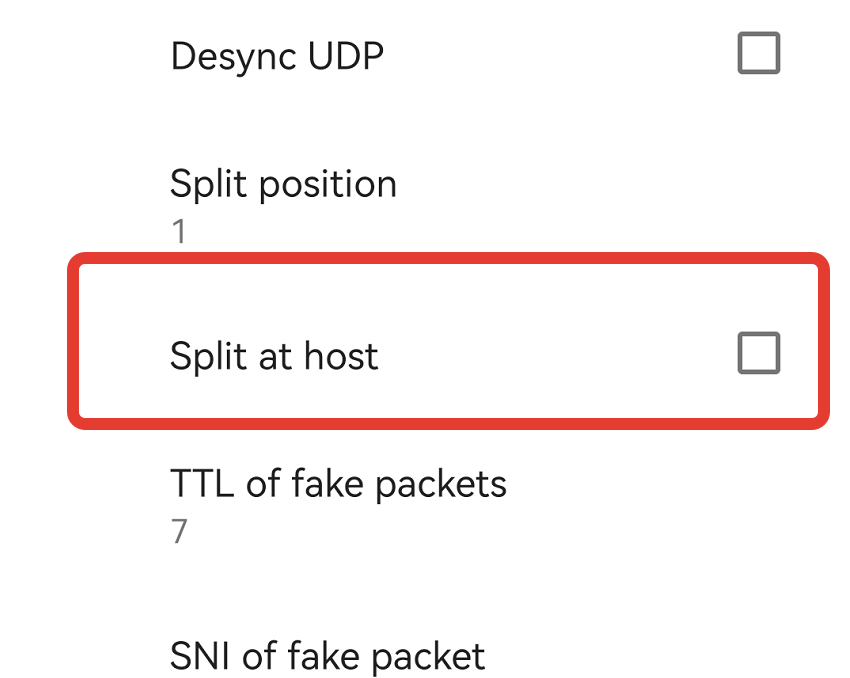The image size is (850, 678).
Task: Open the Split position setting
Action: pyautogui.click(x=283, y=184)
